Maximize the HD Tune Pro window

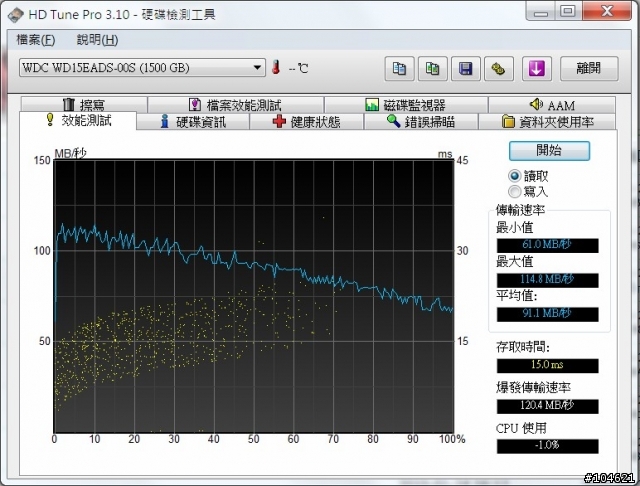click(568, 11)
